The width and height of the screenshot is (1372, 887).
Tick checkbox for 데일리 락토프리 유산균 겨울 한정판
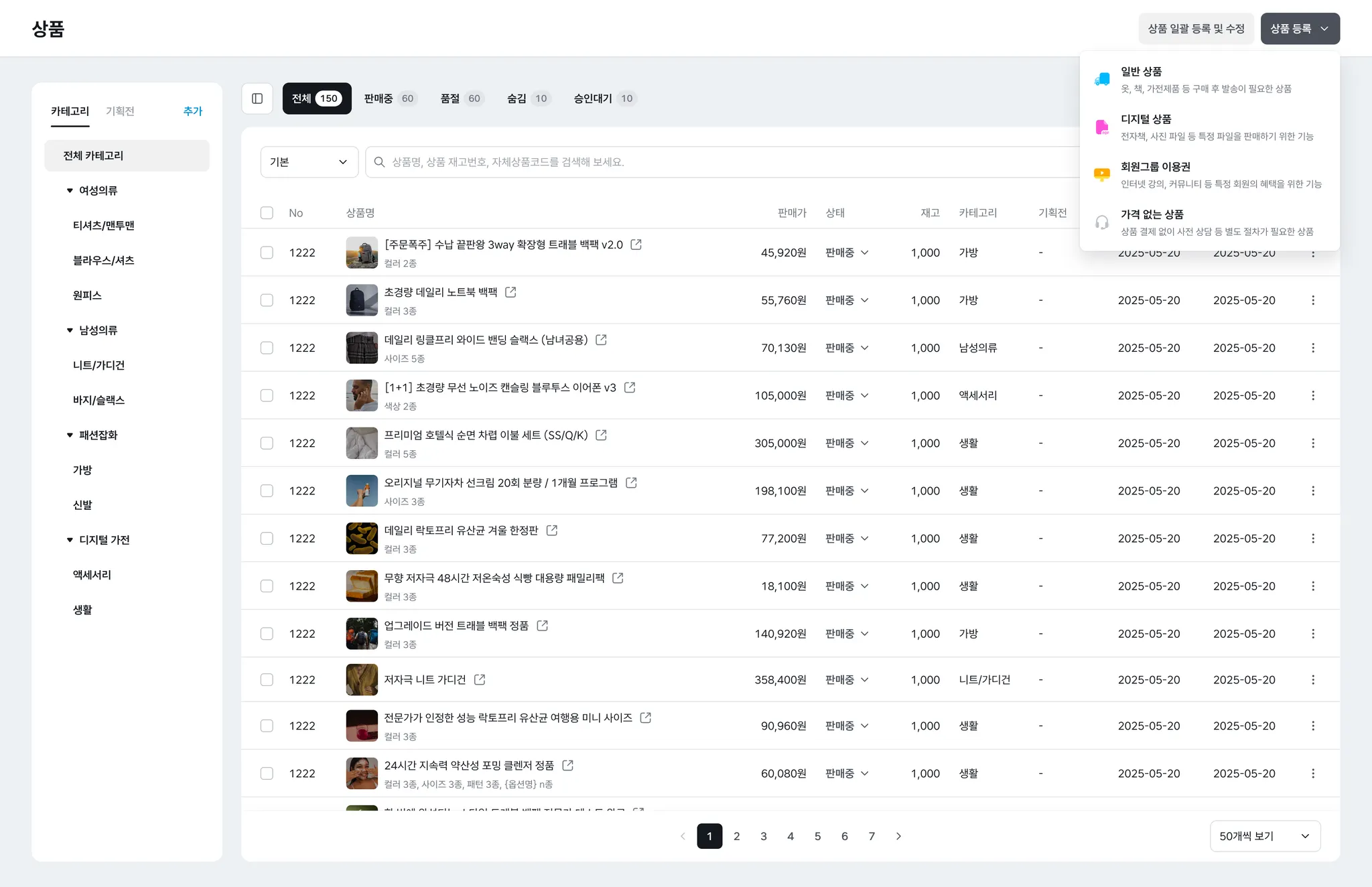tap(267, 539)
